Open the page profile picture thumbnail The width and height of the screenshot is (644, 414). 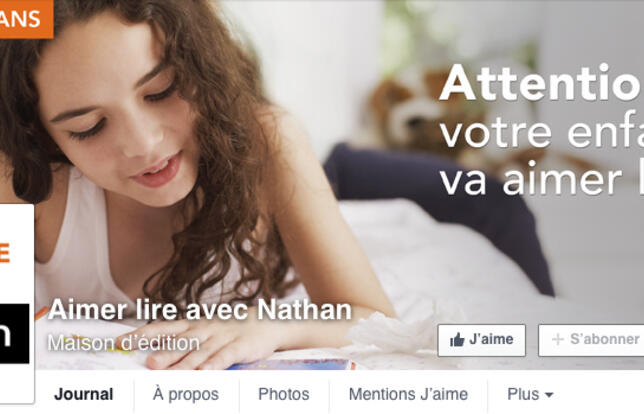coord(16,304)
